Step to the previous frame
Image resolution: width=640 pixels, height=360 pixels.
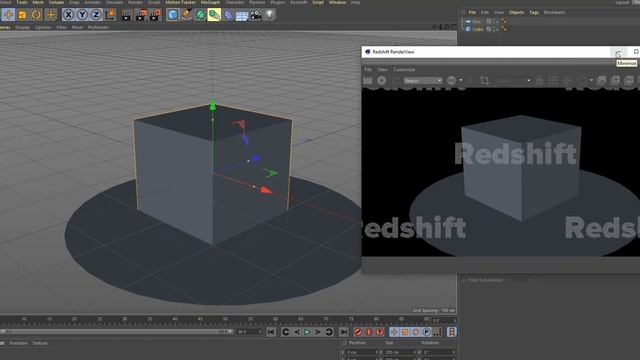pyautogui.click(x=297, y=332)
